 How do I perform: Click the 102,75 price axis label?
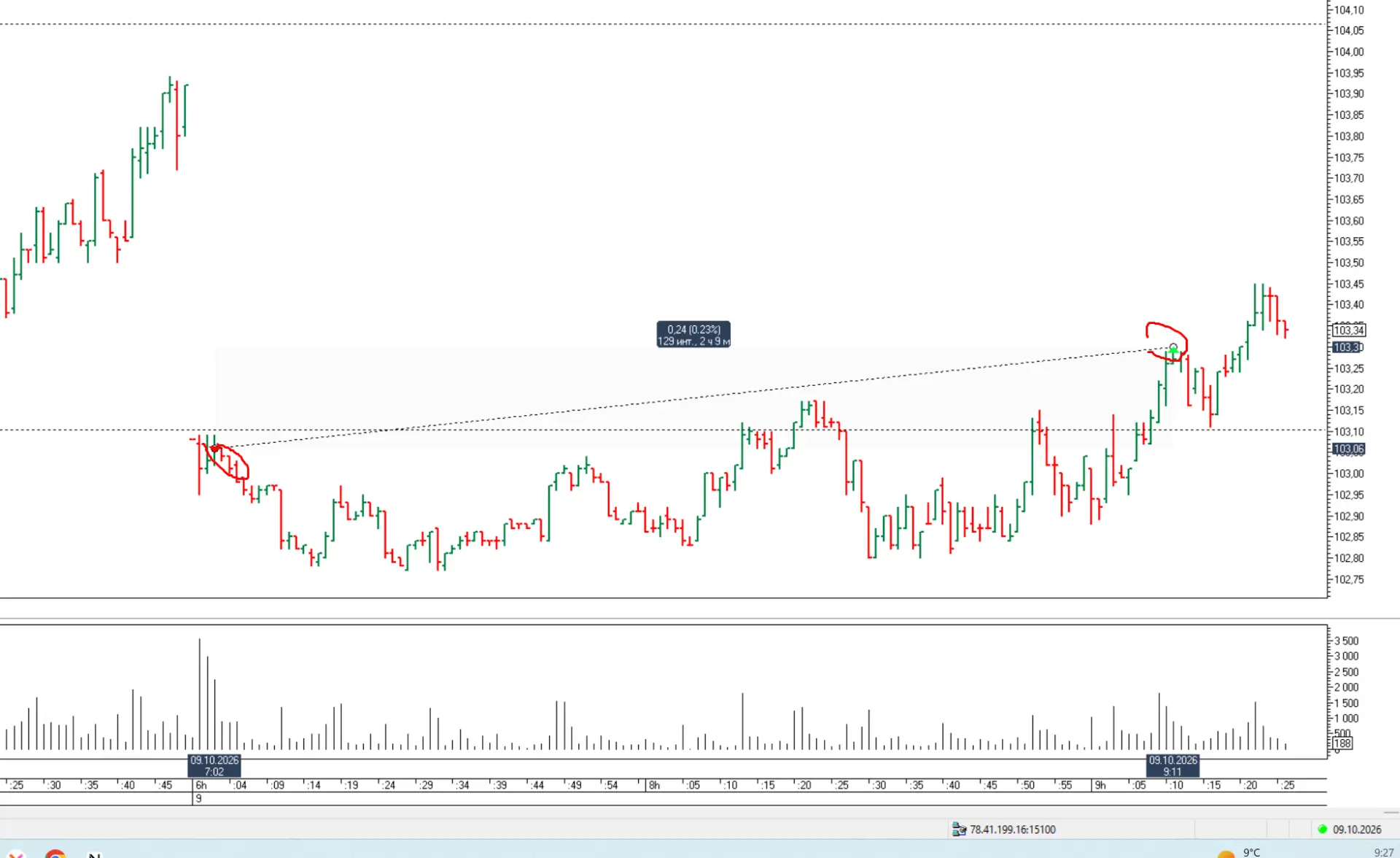click(1349, 580)
